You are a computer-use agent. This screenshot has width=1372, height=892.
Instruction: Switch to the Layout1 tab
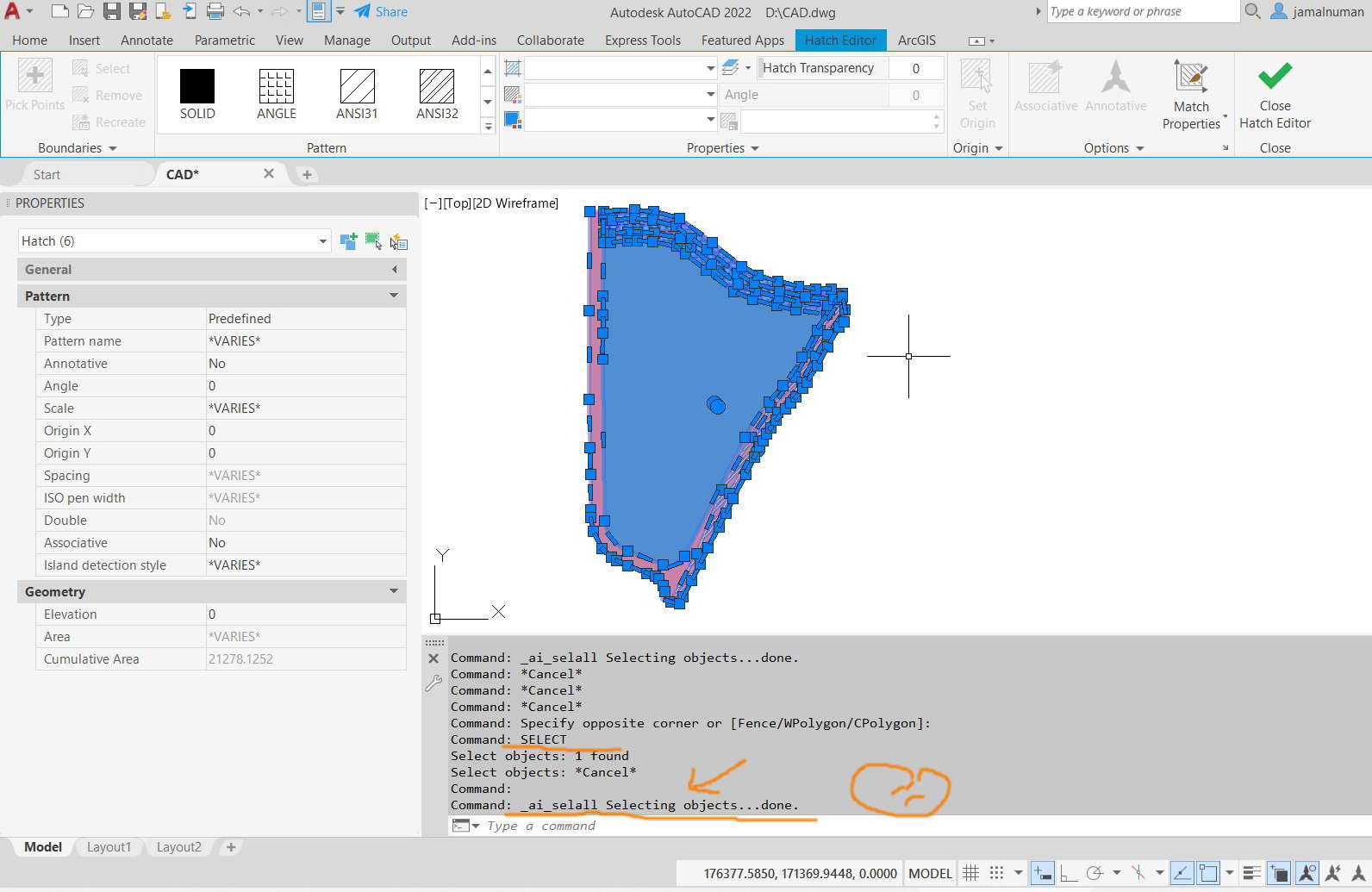pyautogui.click(x=109, y=847)
